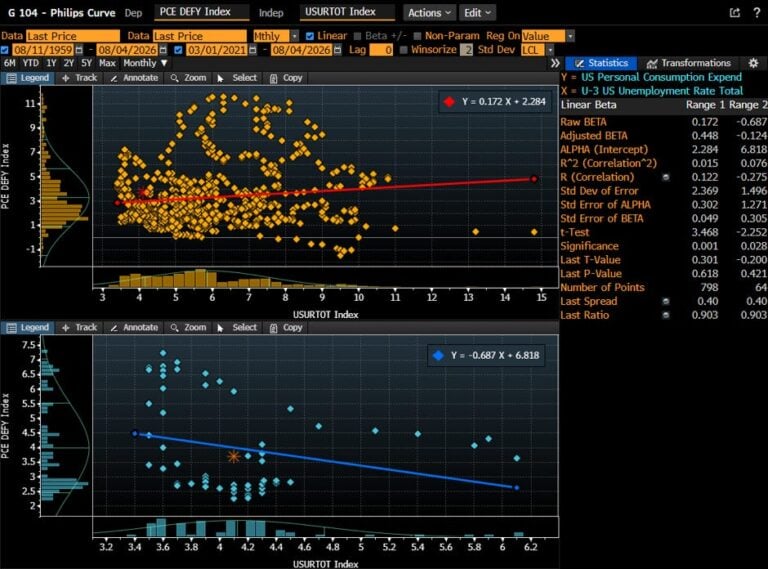
Task: Activate Track crosshair on lower chart
Action: 79,328
